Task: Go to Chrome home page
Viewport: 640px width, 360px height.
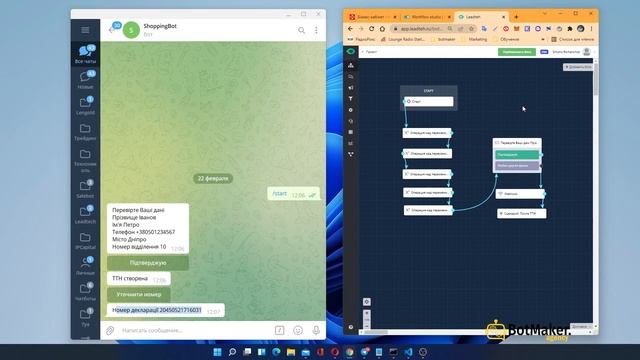Action: tap(382, 29)
